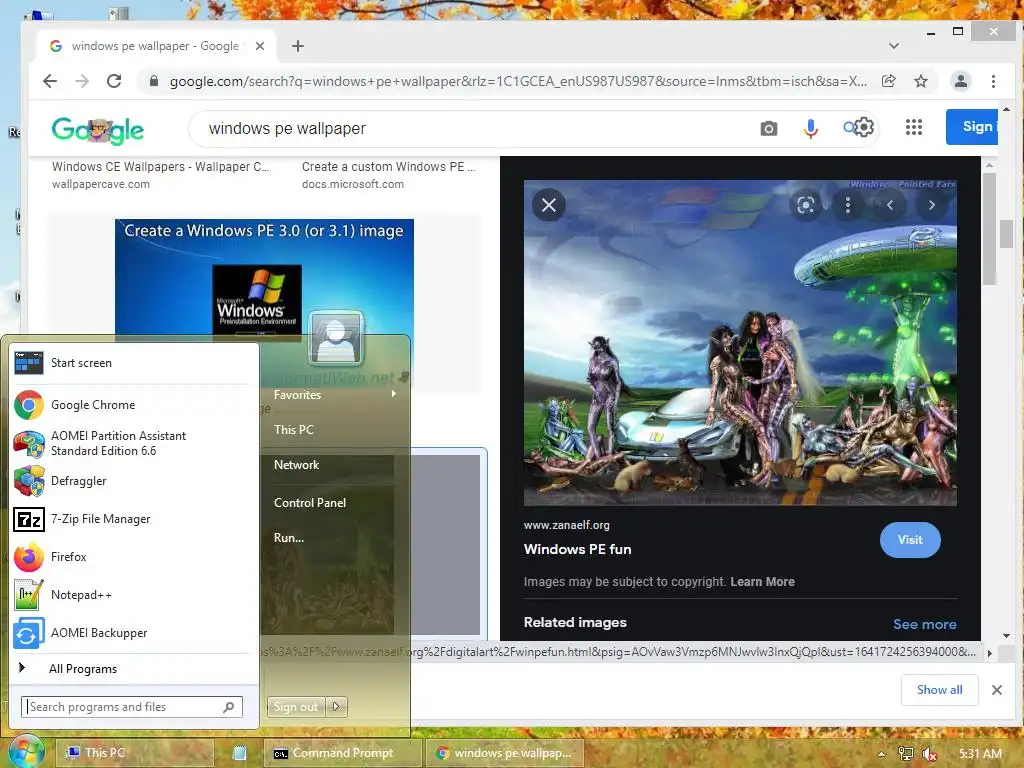Open the www.zanaelf.org source link
This screenshot has height=768, width=1024.
(x=566, y=525)
